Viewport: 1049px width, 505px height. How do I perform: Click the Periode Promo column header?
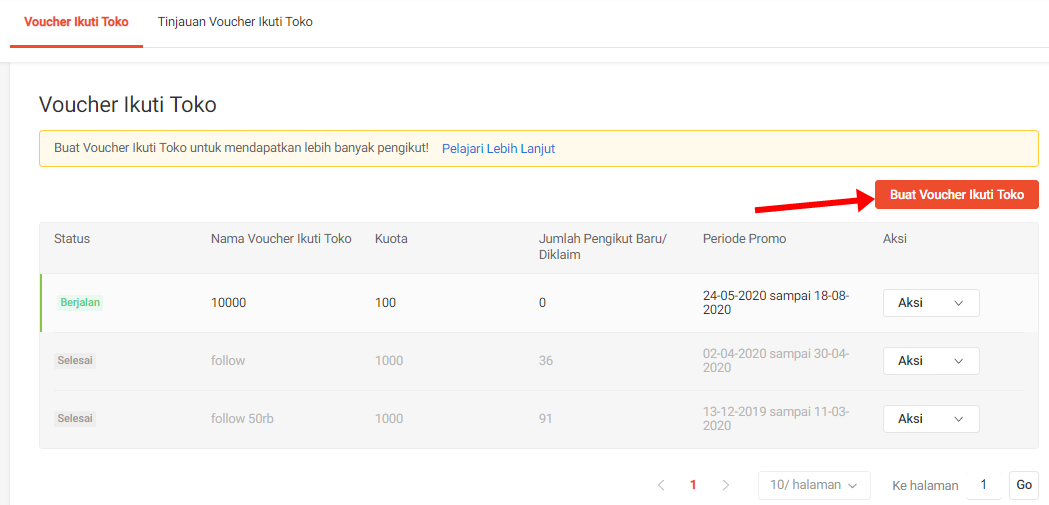click(x=745, y=239)
